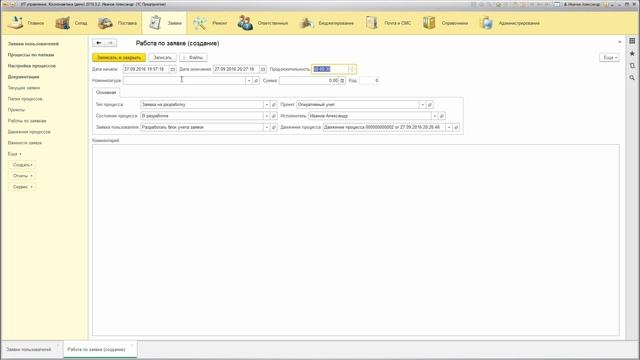The image size is (640, 360).
Task: Open the Склад section
Action: click(x=71, y=23)
